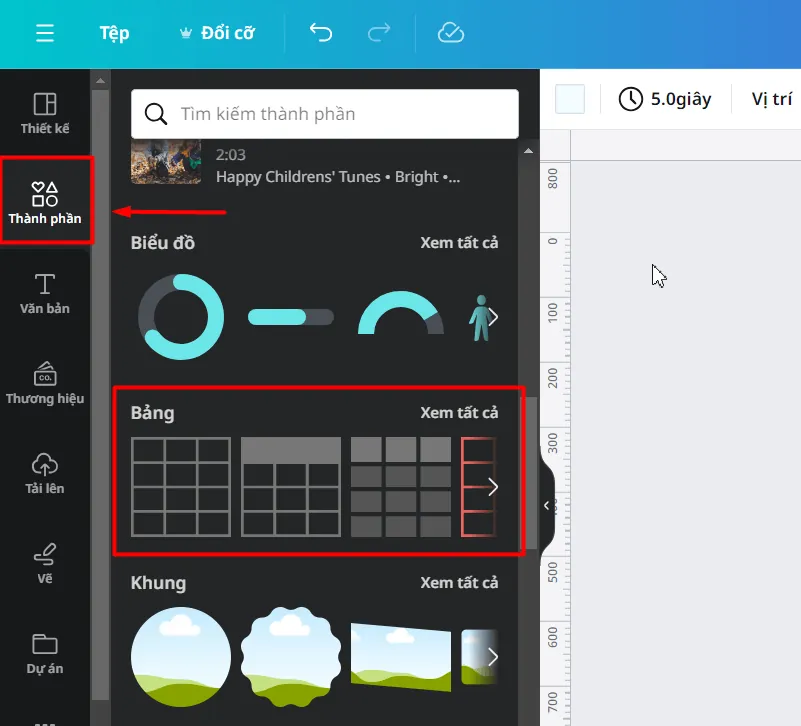
Task: Insert the plain outlined grid table
Action: pyautogui.click(x=181, y=487)
